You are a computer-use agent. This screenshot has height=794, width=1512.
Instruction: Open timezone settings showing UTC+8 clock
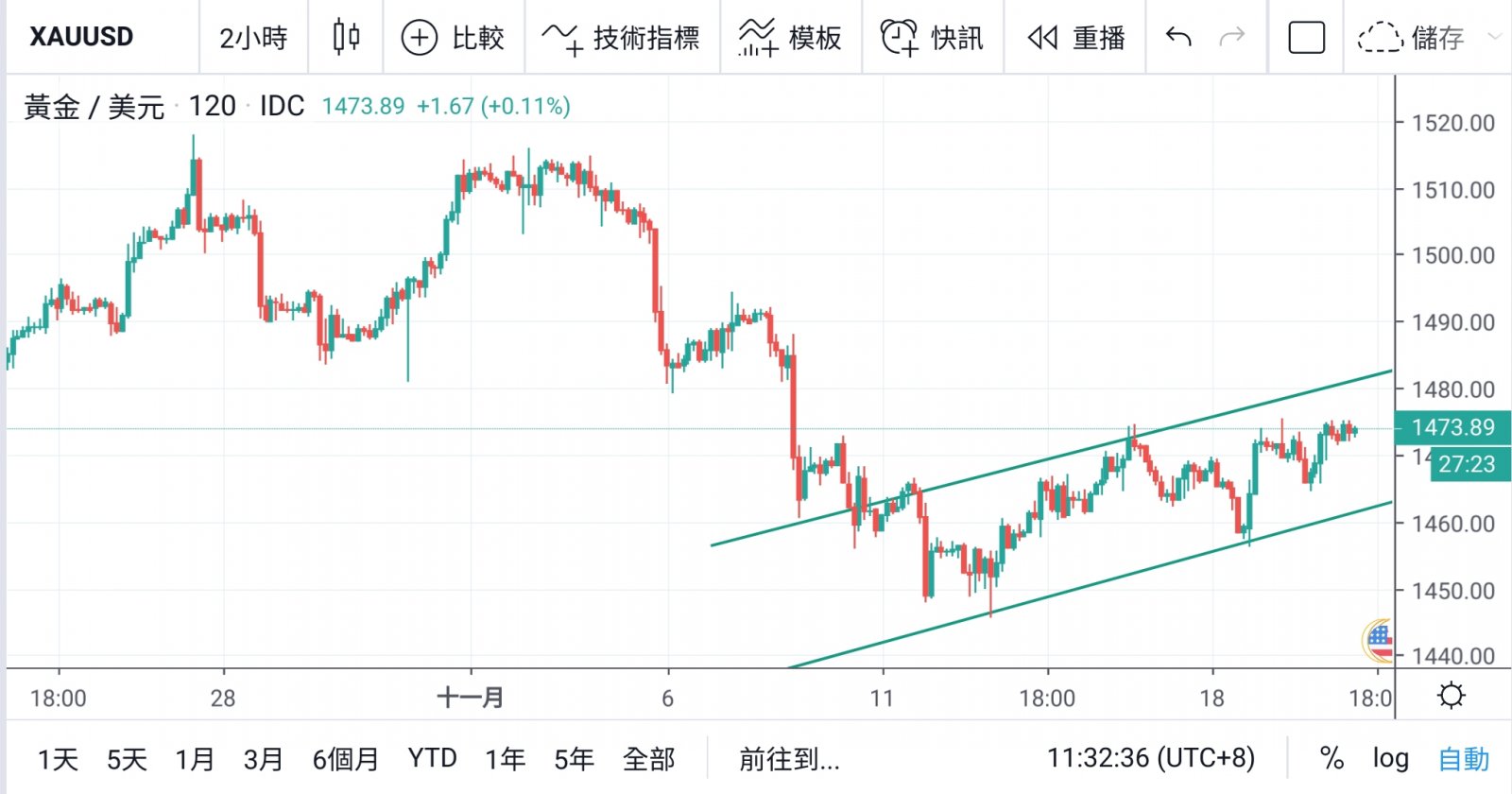(1150, 758)
